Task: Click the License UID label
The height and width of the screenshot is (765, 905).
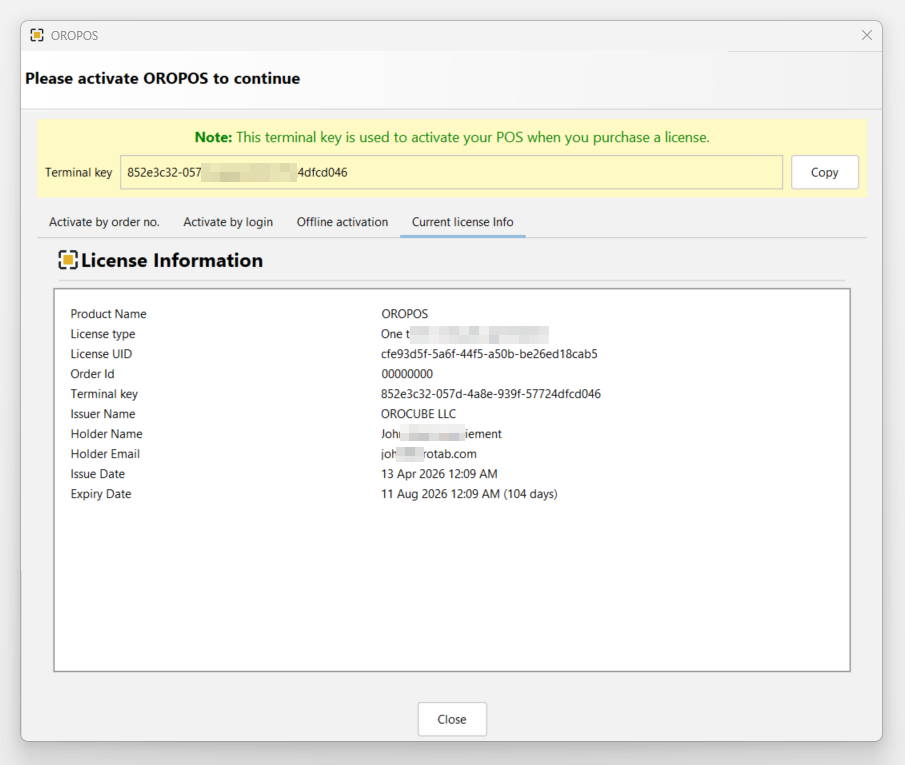Action: 101,354
